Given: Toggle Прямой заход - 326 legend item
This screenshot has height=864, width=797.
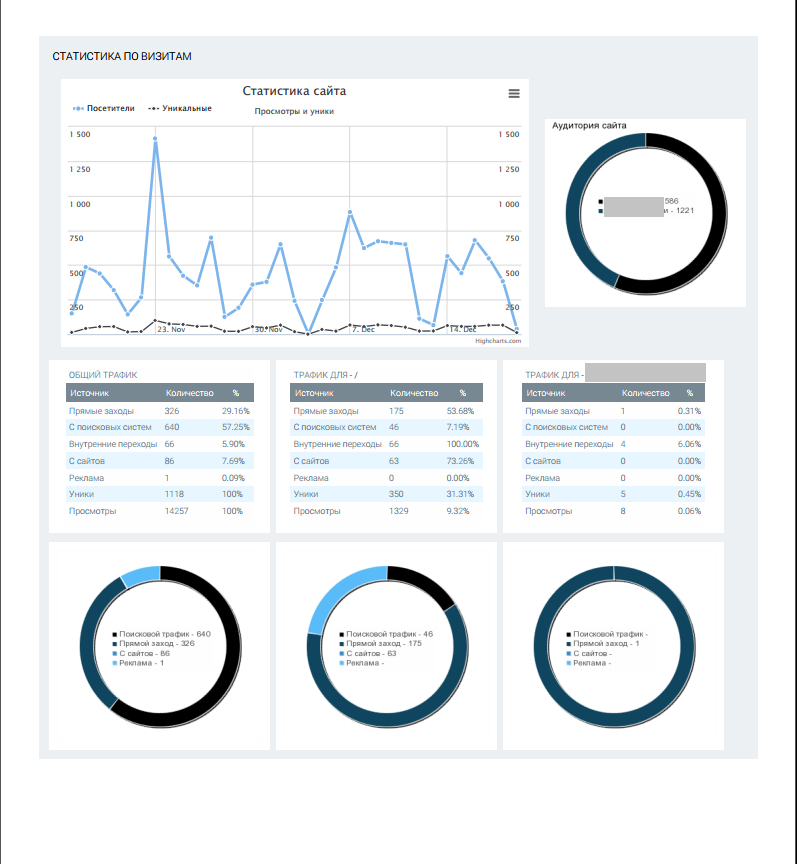Looking at the screenshot, I should (x=160, y=644).
